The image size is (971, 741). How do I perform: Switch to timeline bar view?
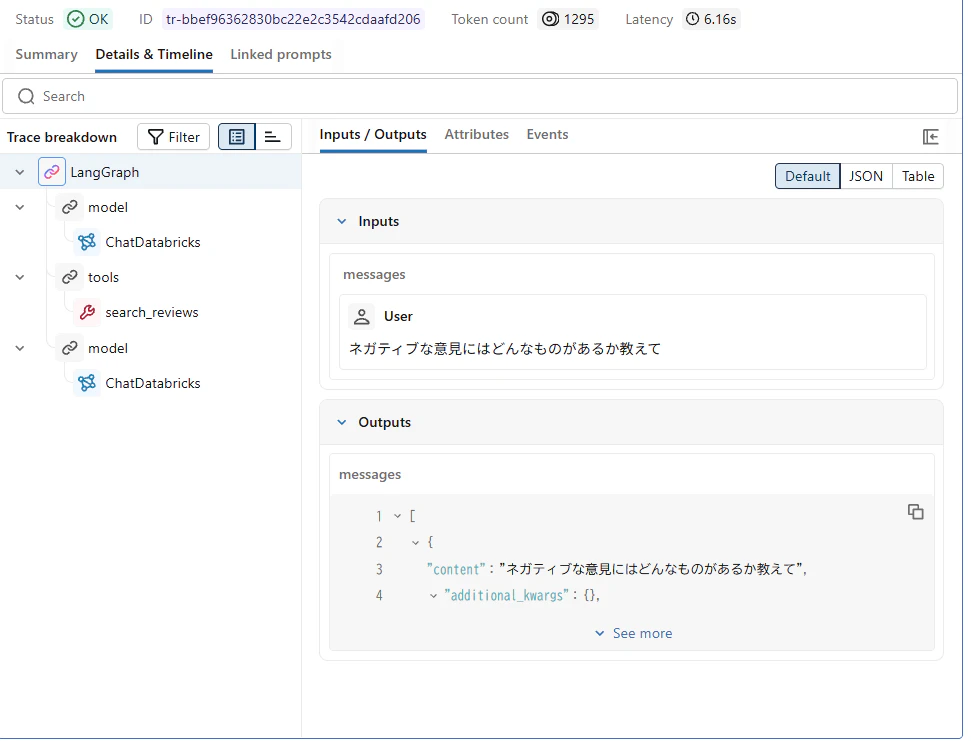coord(273,137)
